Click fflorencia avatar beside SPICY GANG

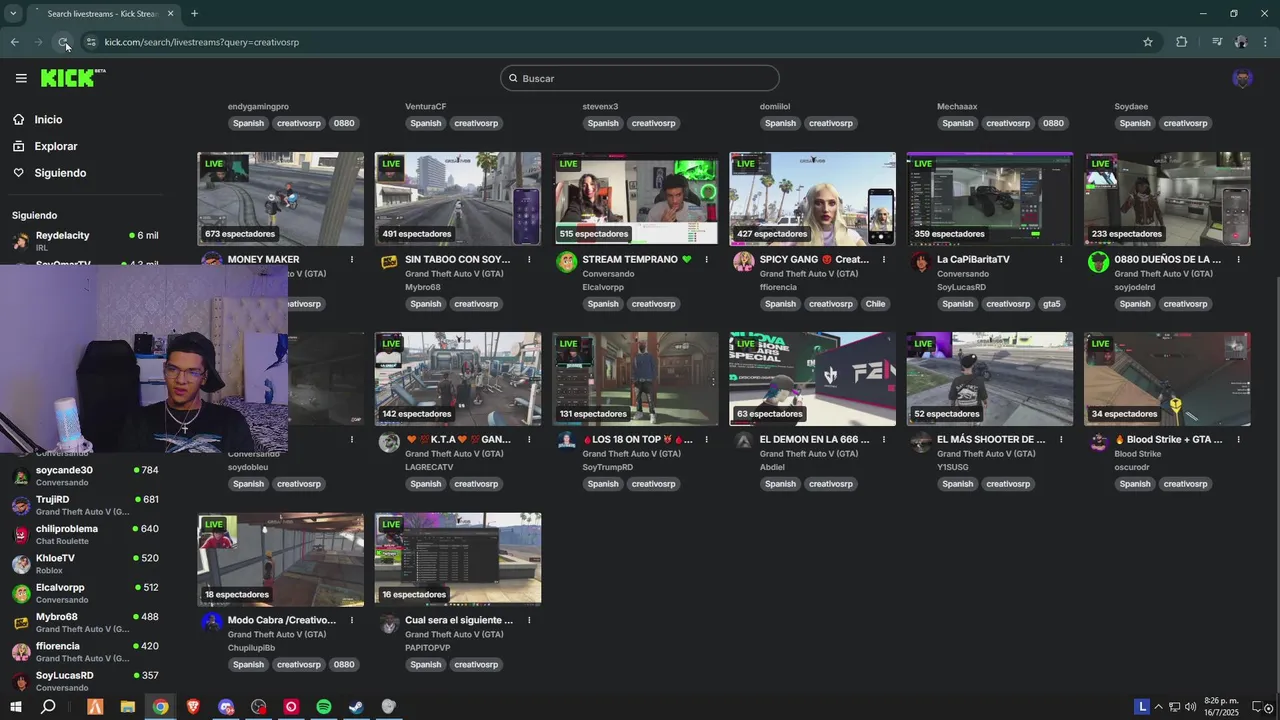[x=744, y=262]
